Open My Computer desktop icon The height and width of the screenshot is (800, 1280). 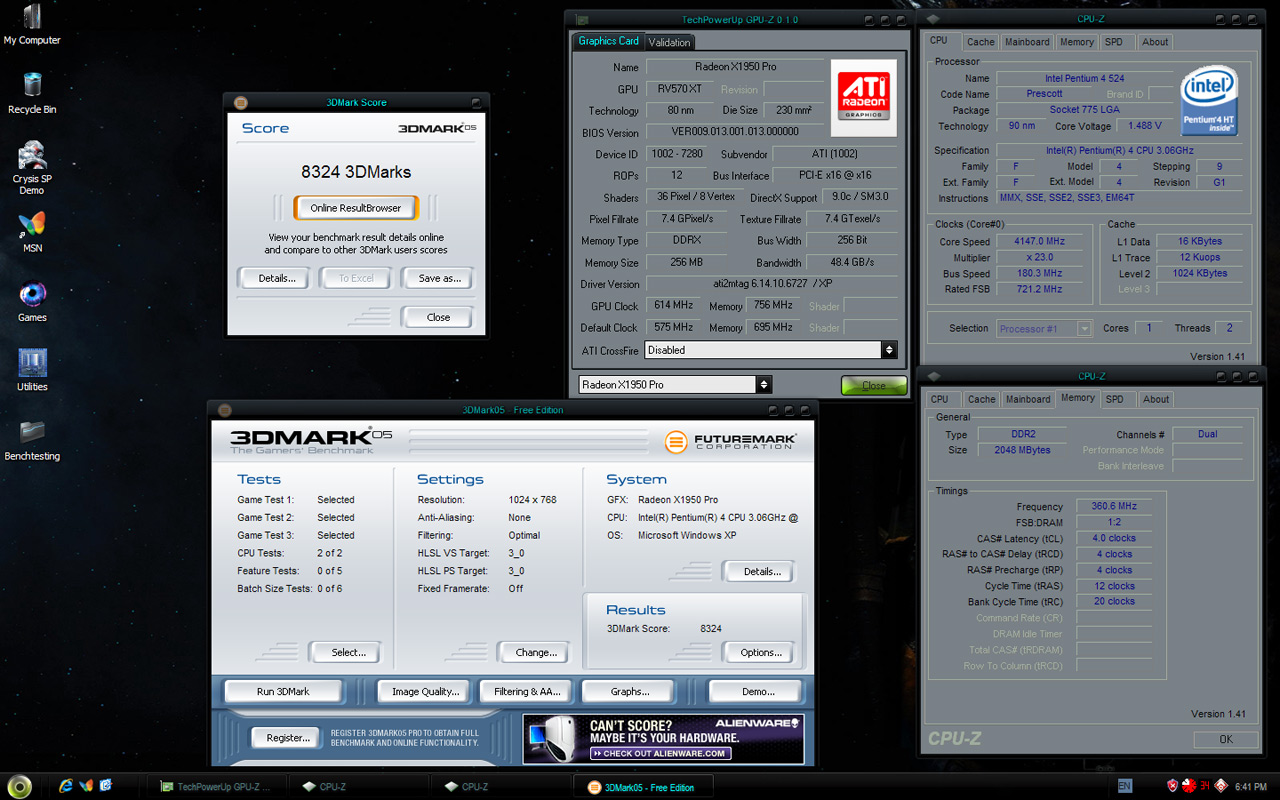[32, 24]
